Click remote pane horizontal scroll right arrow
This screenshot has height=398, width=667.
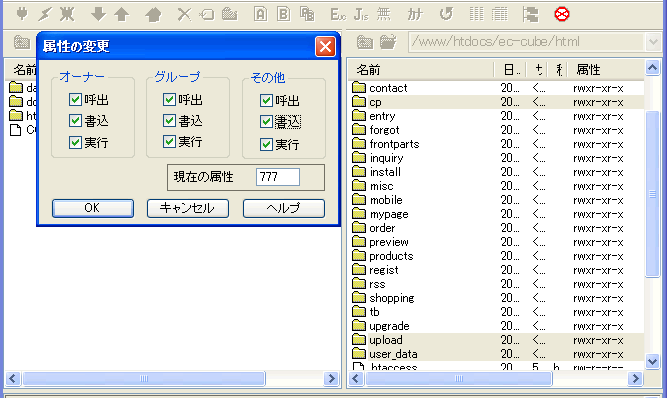point(635,378)
